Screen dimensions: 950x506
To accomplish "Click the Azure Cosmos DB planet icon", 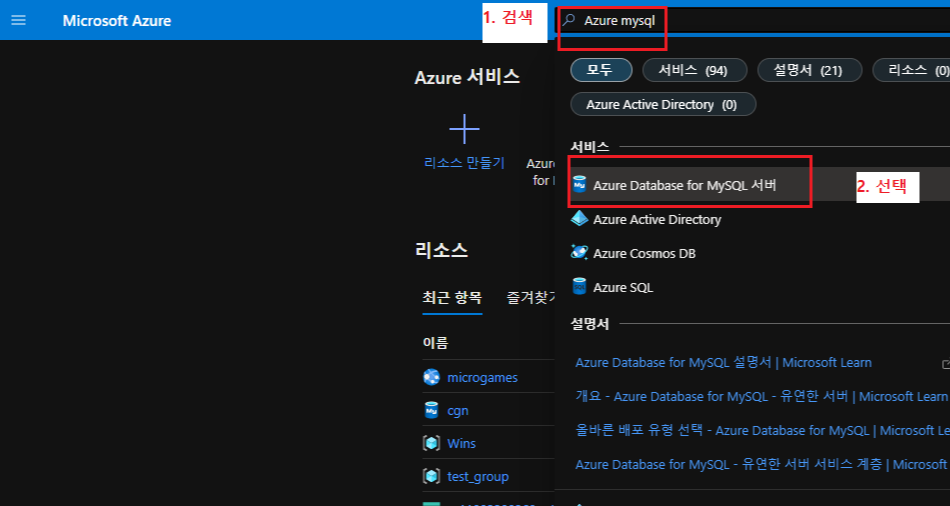I will (579, 252).
